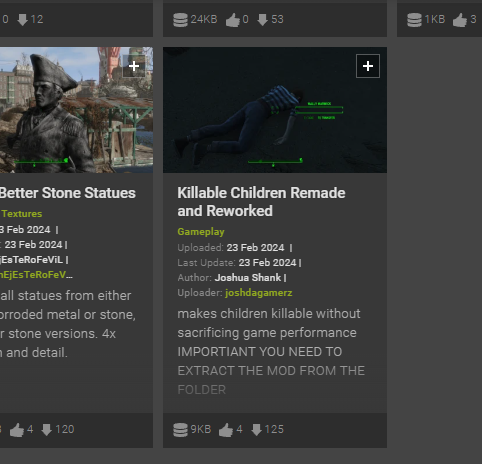Open the Better Stone Statues preview image
The width and height of the screenshot is (482, 464).
coord(76,110)
